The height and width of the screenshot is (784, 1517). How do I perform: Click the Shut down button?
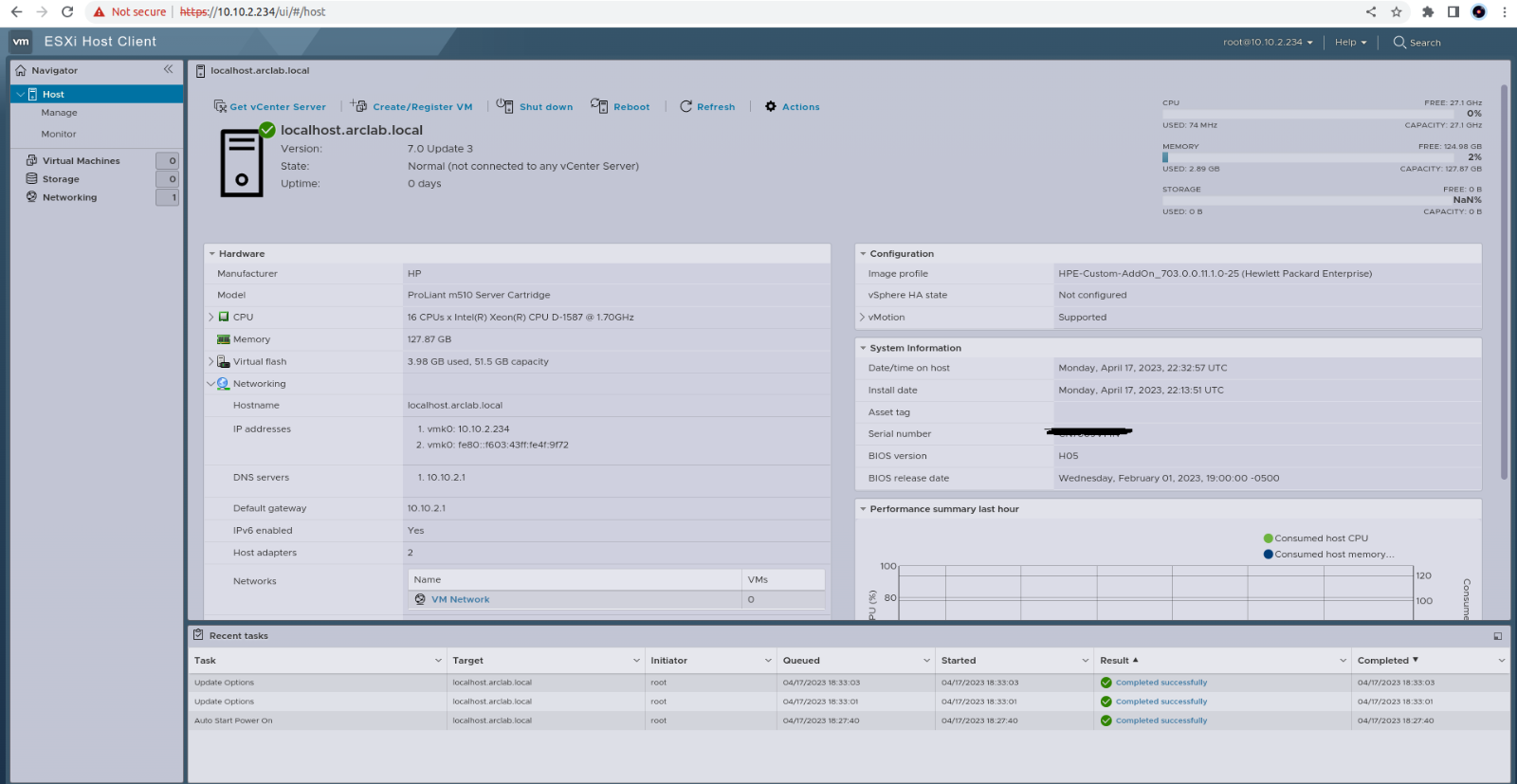click(535, 106)
